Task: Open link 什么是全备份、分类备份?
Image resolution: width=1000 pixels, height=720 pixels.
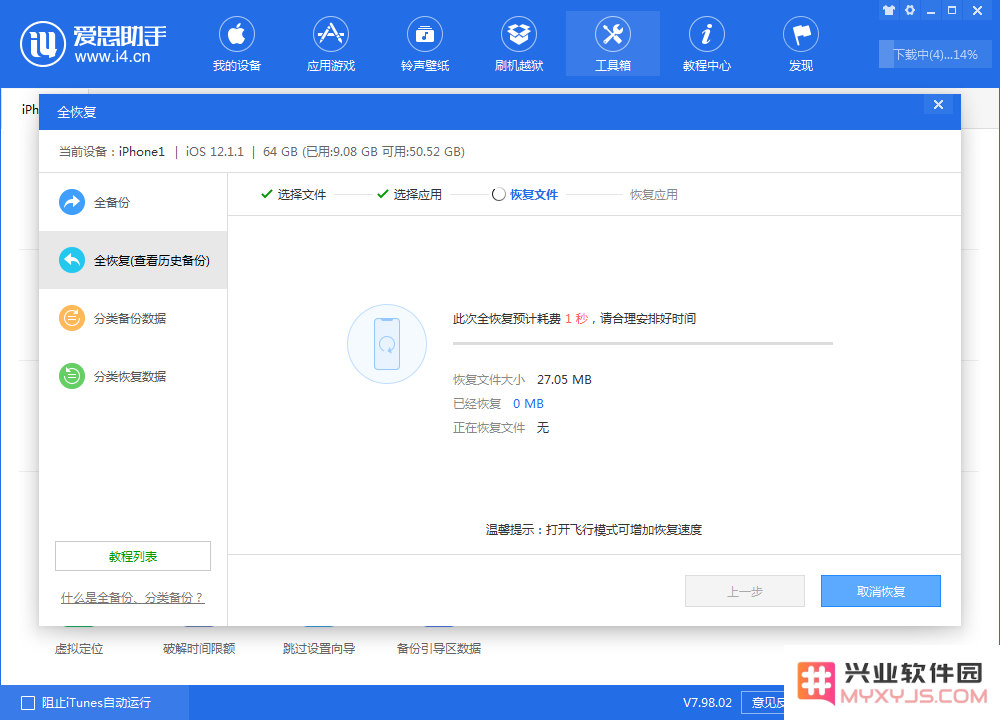Action: (133, 598)
